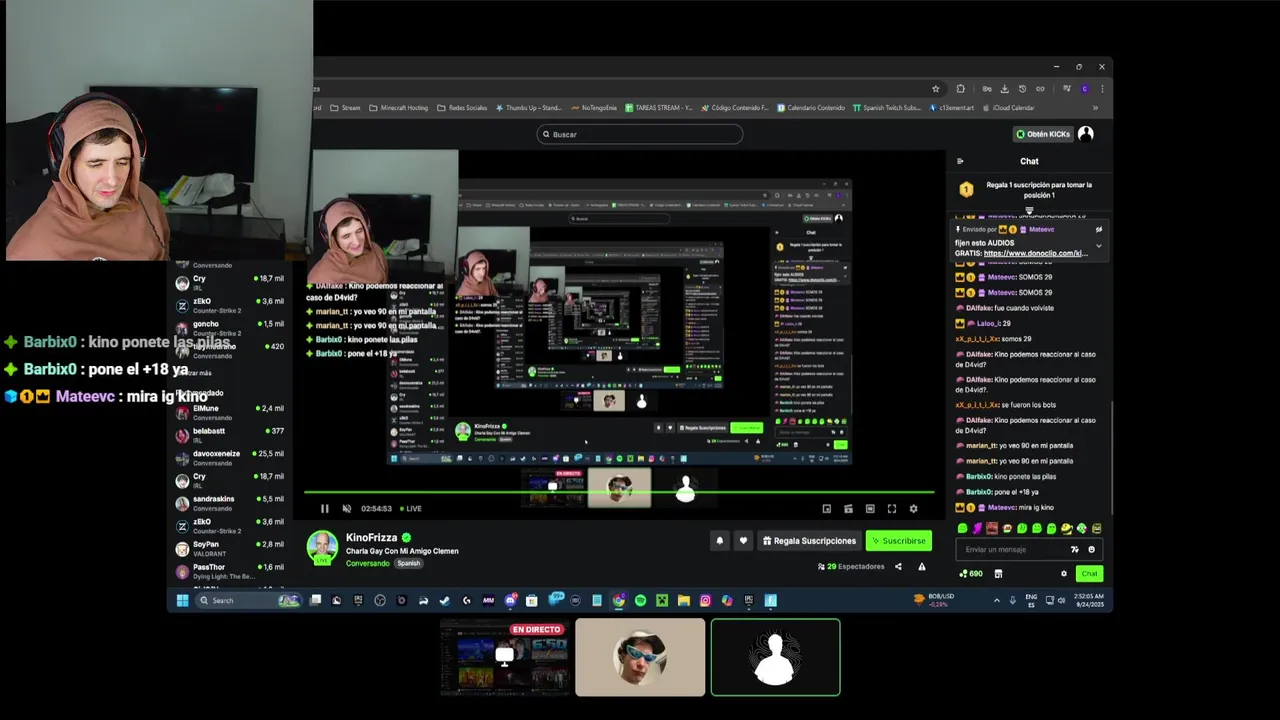Click the taskbar Search box
The height and width of the screenshot is (720, 1280).
point(248,600)
